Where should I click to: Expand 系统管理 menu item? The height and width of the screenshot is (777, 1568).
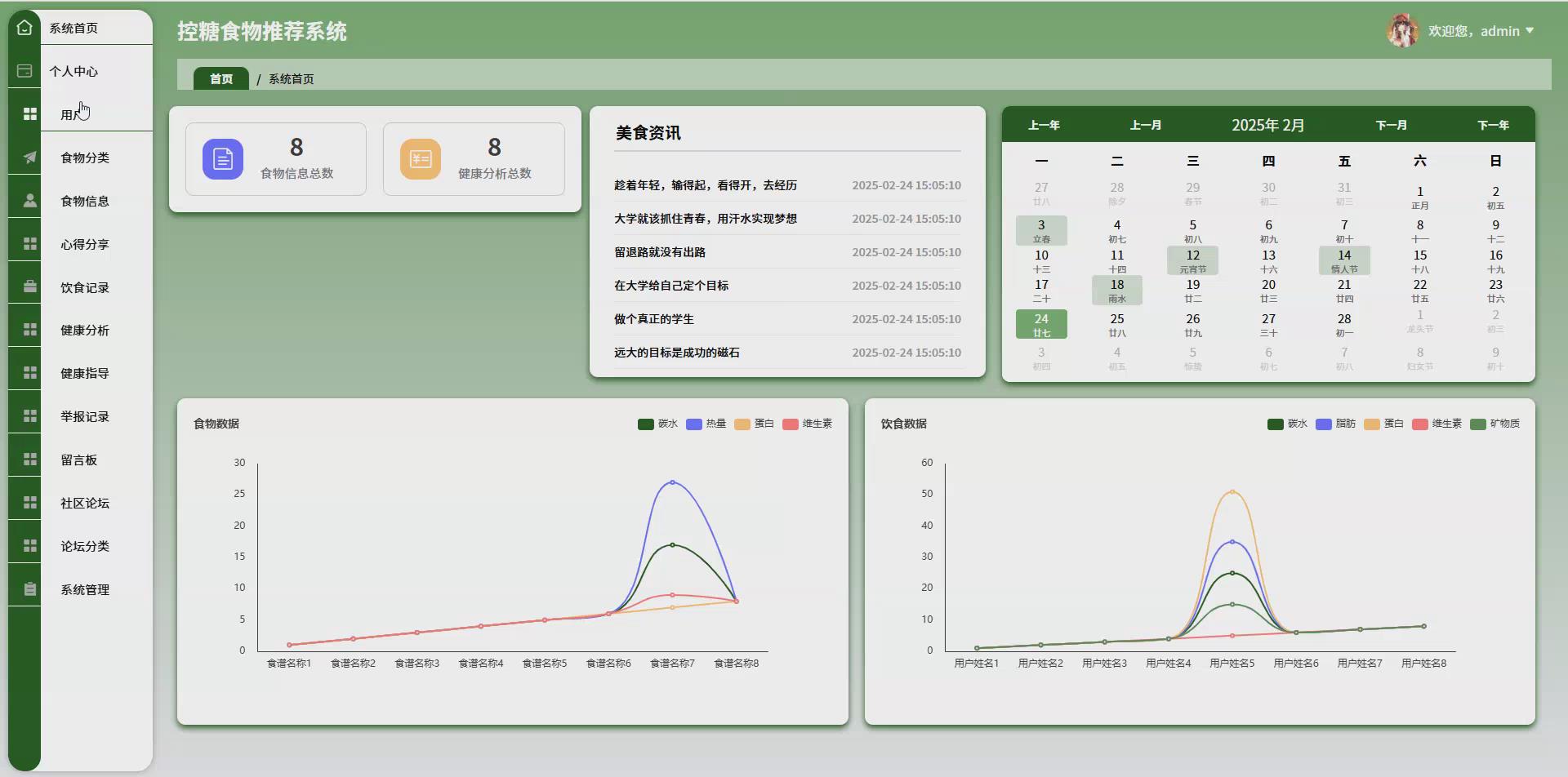point(85,589)
